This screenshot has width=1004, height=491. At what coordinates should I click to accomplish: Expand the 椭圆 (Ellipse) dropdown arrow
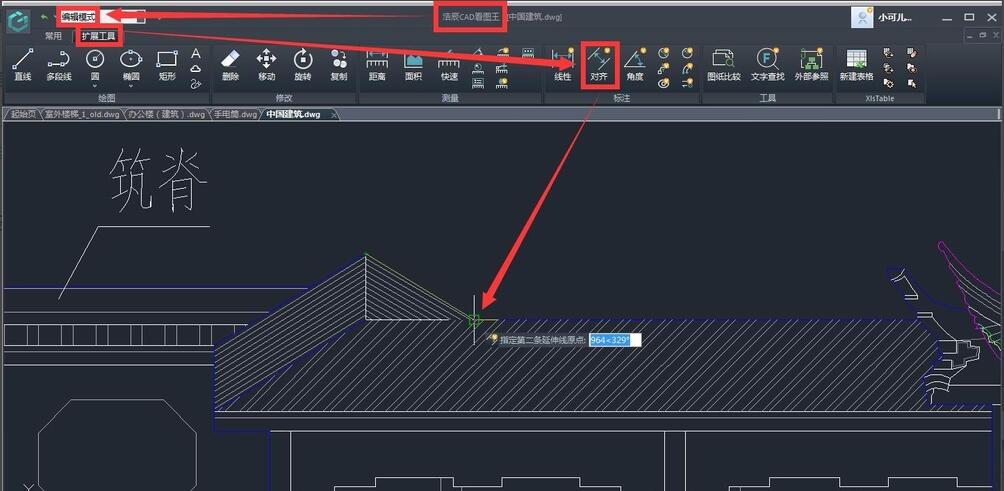point(131,86)
